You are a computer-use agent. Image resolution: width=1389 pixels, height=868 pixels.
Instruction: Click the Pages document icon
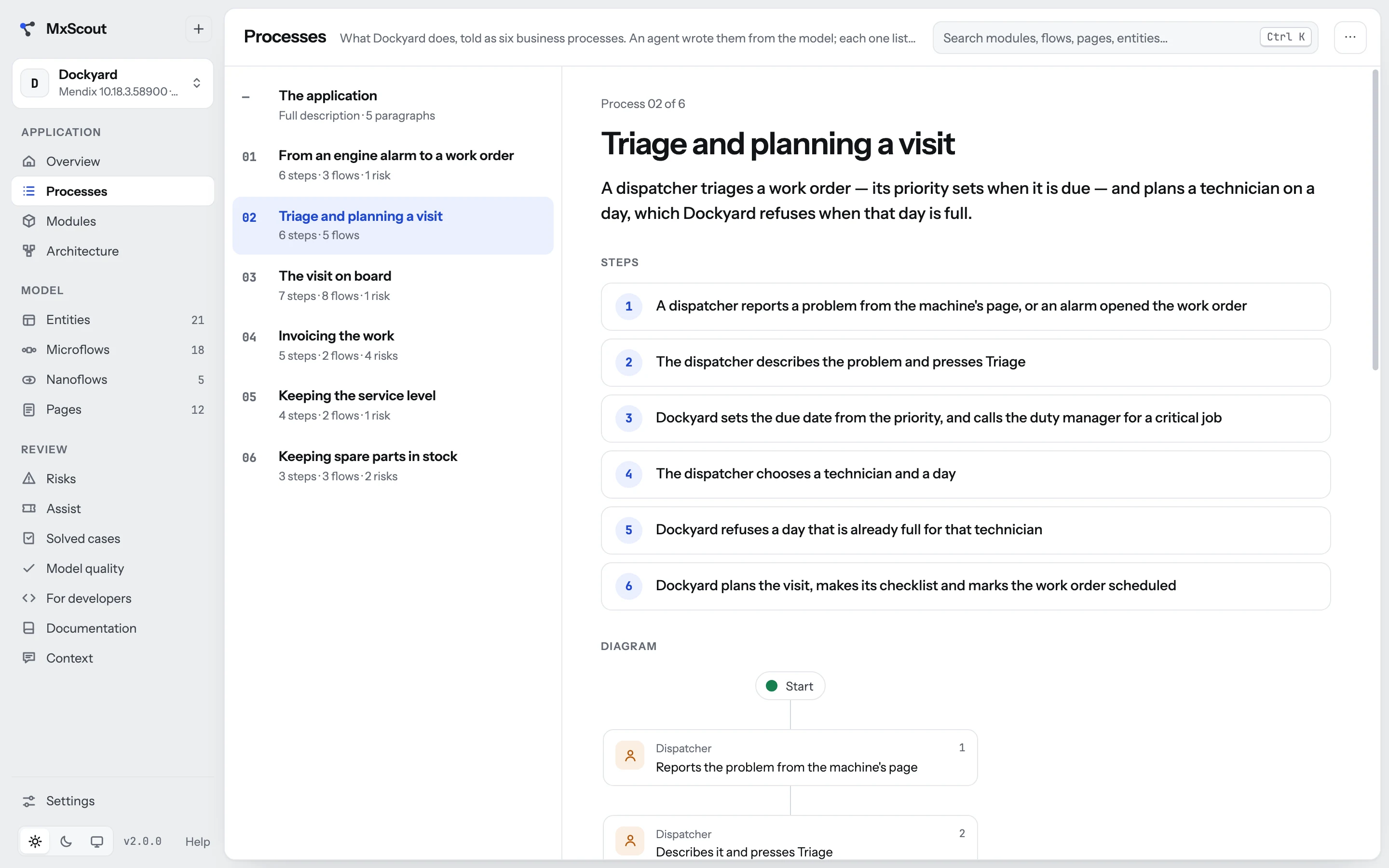click(x=29, y=409)
